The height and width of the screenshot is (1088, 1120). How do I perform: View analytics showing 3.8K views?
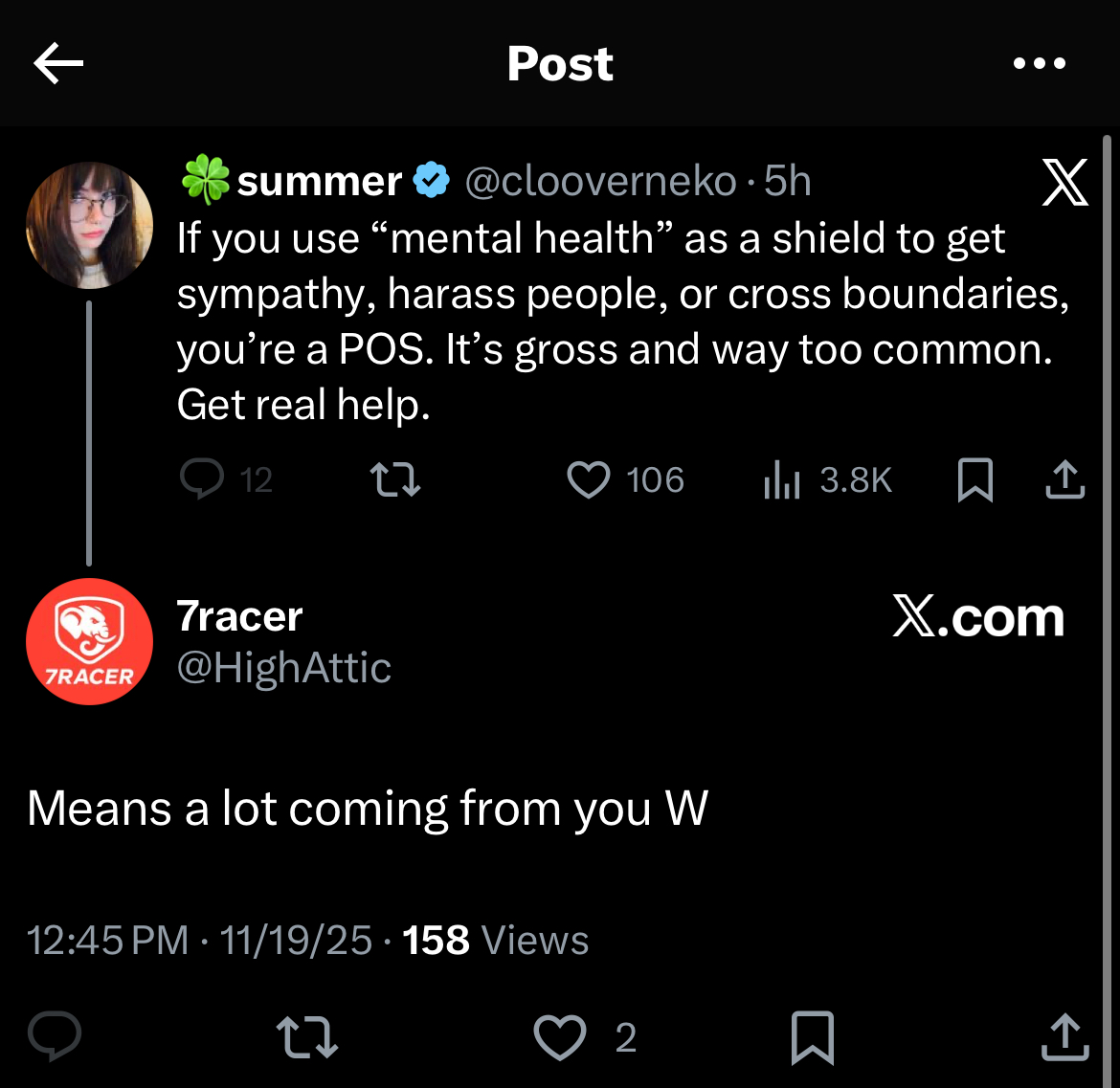coord(827,479)
